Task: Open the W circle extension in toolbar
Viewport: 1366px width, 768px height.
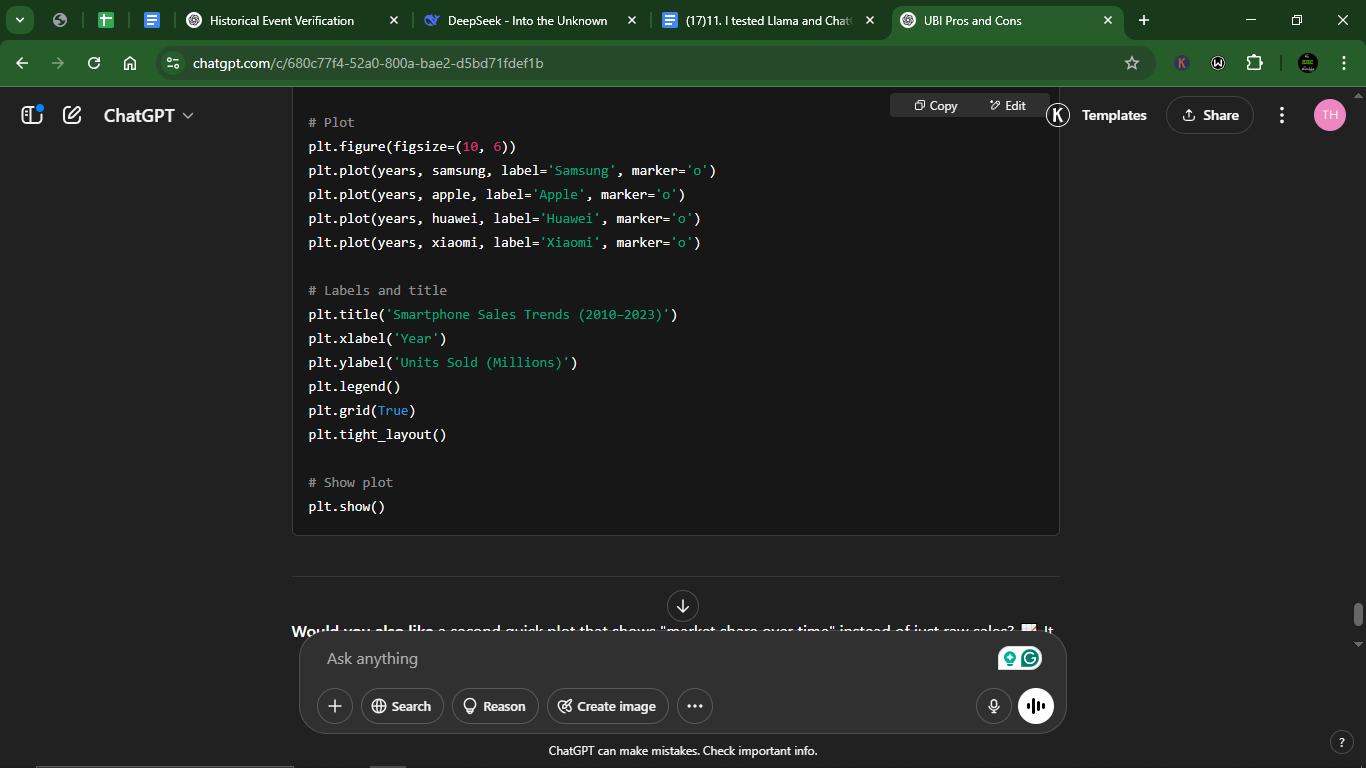Action: [x=1218, y=63]
